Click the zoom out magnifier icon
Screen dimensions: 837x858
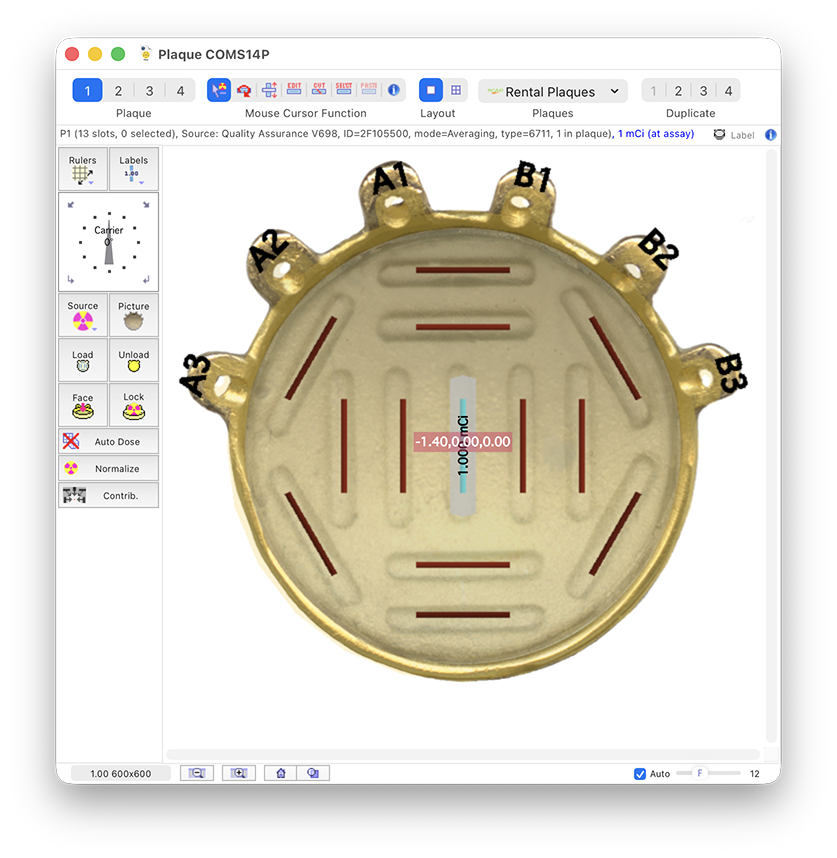pyautogui.click(x=197, y=773)
